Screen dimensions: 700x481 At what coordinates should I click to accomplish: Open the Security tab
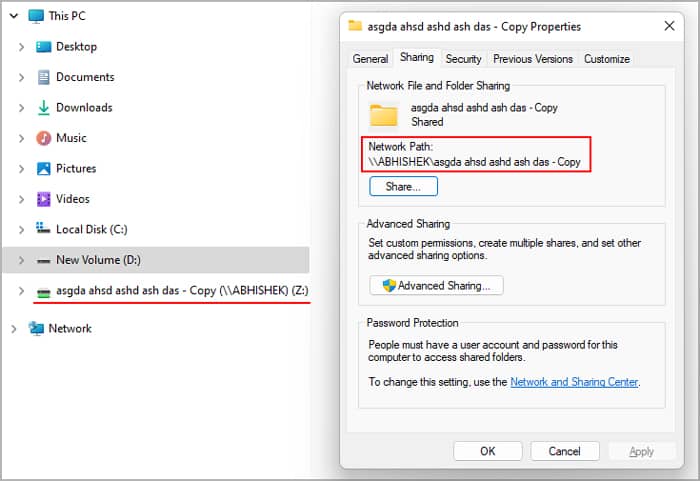[463, 59]
